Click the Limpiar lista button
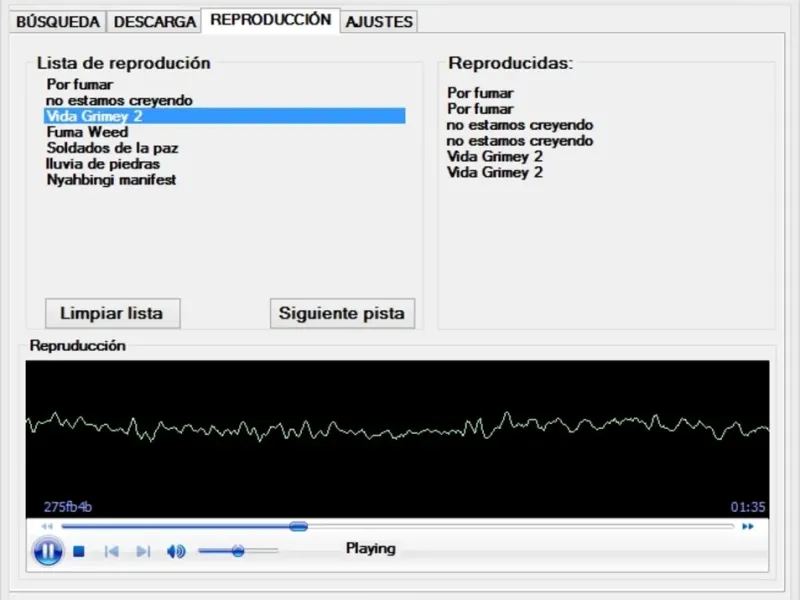The height and width of the screenshot is (600, 800). click(112, 313)
